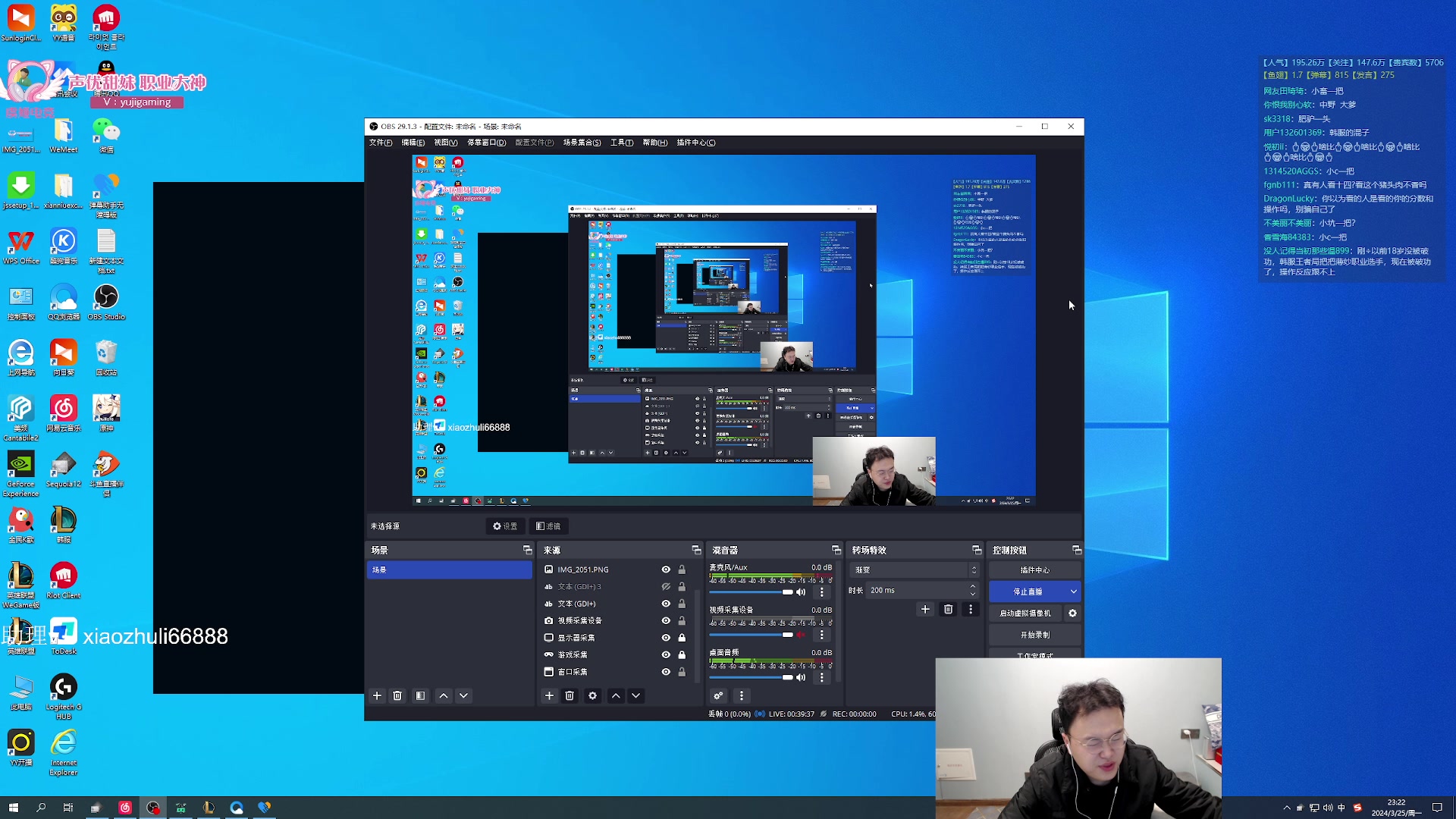Delete the selected scene with the 场景 panel's trash icon
The width and height of the screenshot is (1456, 819).
point(397,695)
